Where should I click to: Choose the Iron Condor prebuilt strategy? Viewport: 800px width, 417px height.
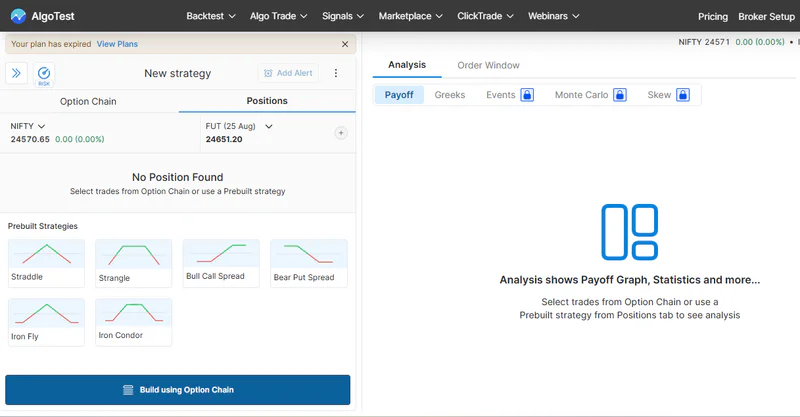point(134,322)
